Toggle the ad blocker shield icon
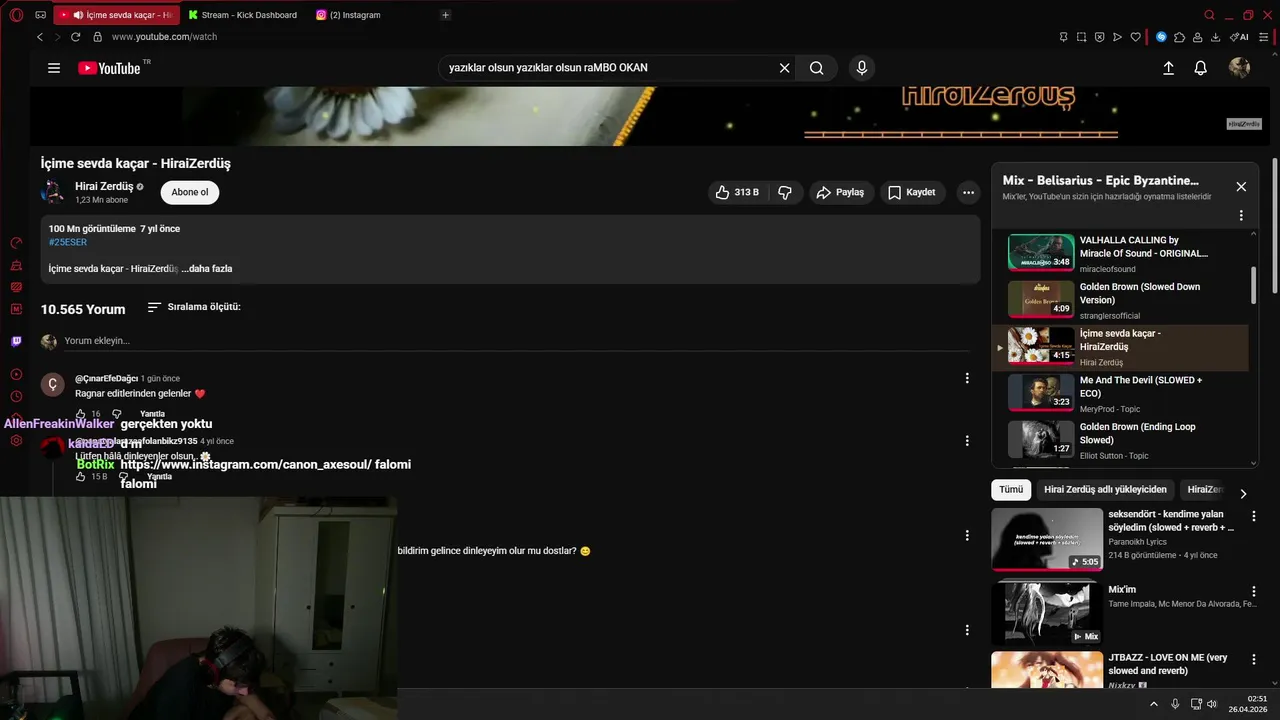 pyautogui.click(x=1099, y=37)
